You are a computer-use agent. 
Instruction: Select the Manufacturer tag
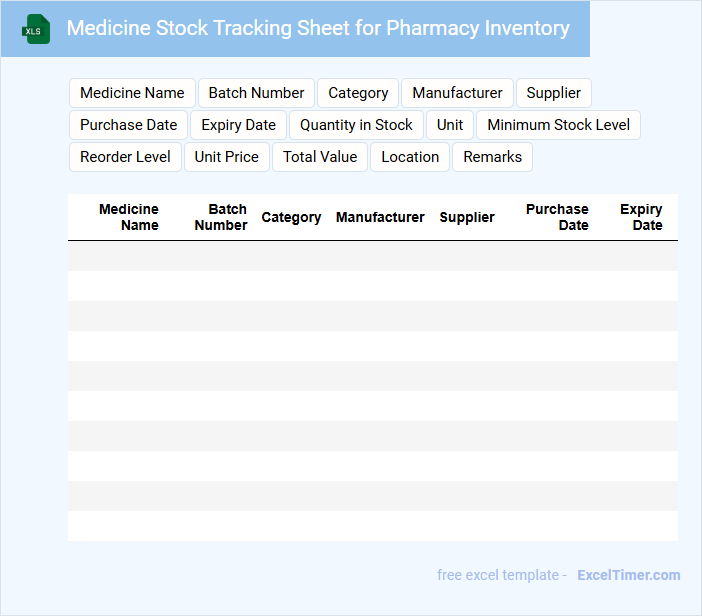click(x=457, y=93)
